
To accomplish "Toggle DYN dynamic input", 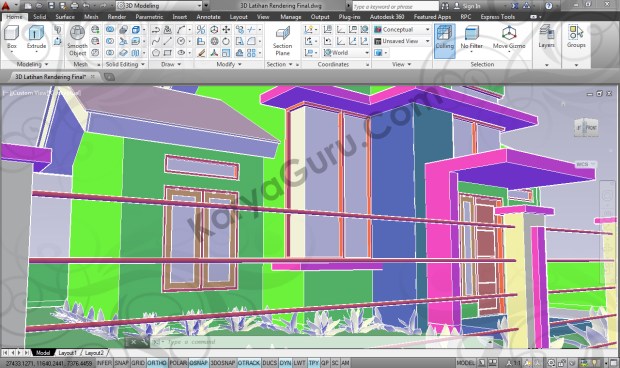I will point(285,362).
